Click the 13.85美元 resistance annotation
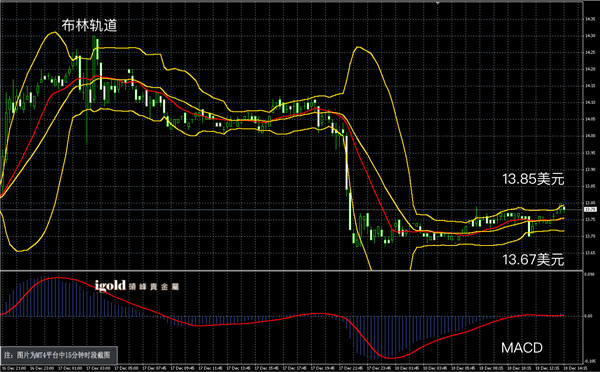The height and width of the screenshot is (372, 600). 533,179
